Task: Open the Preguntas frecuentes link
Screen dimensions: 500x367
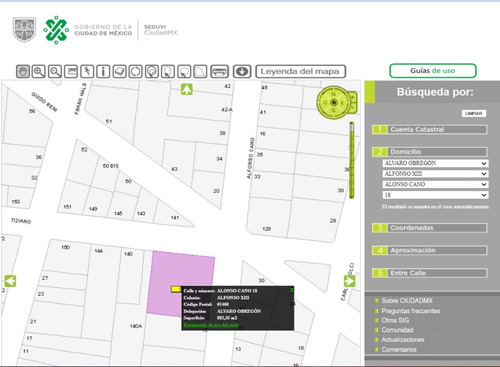Action: pos(411,311)
